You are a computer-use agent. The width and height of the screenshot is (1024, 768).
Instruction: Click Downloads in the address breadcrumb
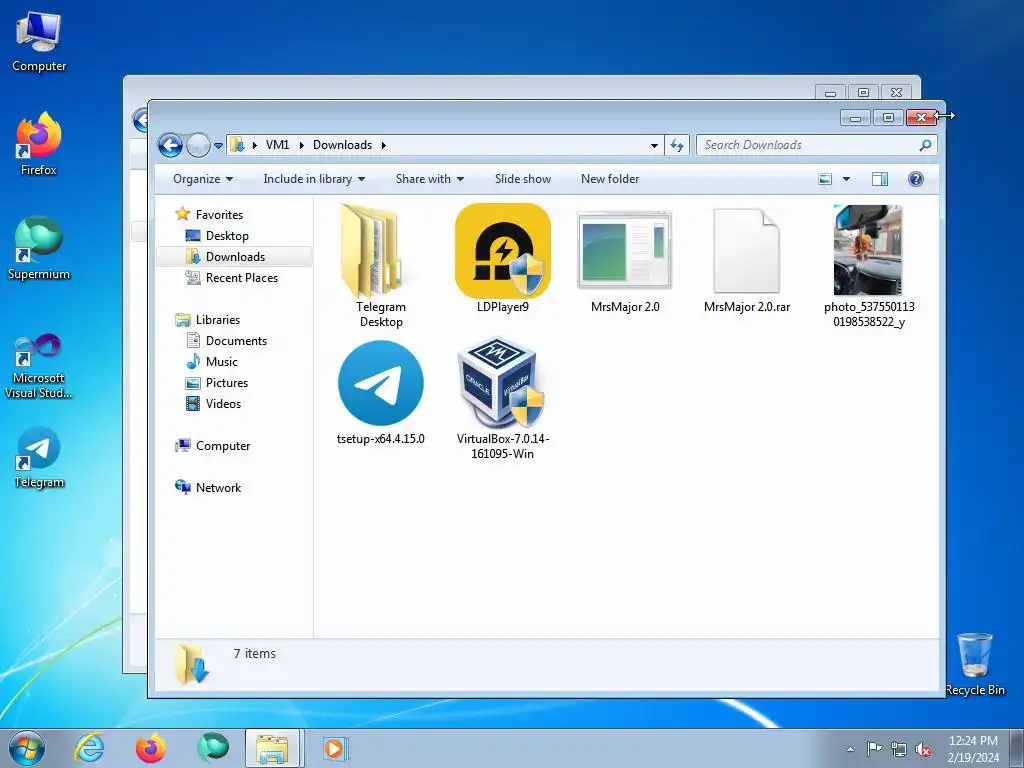[x=342, y=145]
